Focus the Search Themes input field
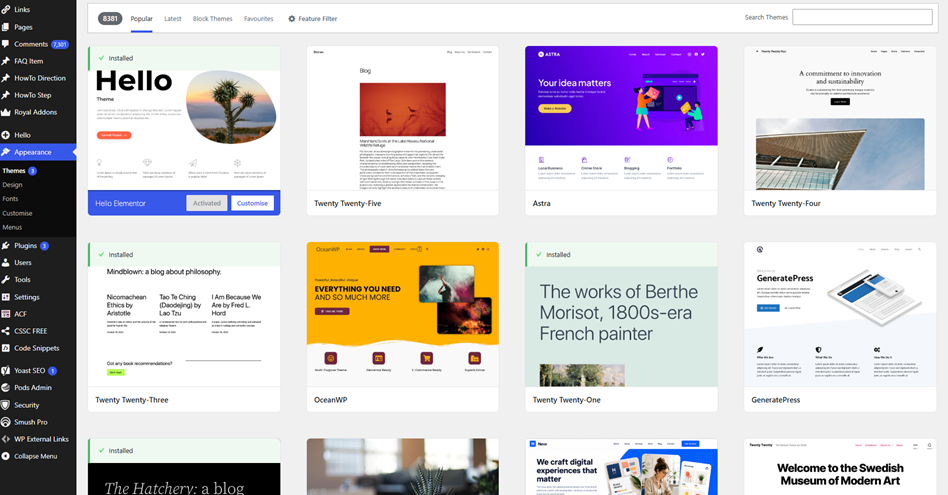This screenshot has height=495, width=948. [x=862, y=17]
